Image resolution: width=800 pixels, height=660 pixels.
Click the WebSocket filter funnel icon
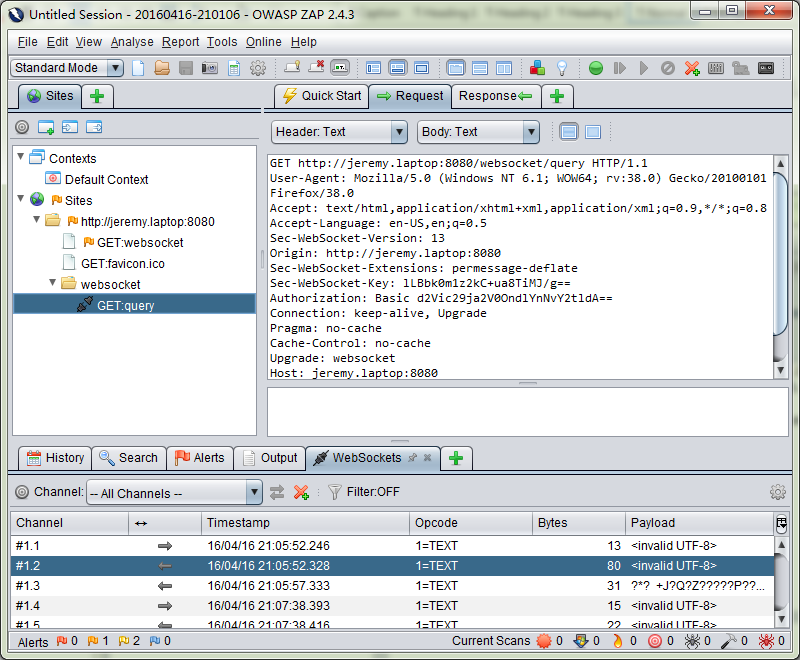point(335,492)
